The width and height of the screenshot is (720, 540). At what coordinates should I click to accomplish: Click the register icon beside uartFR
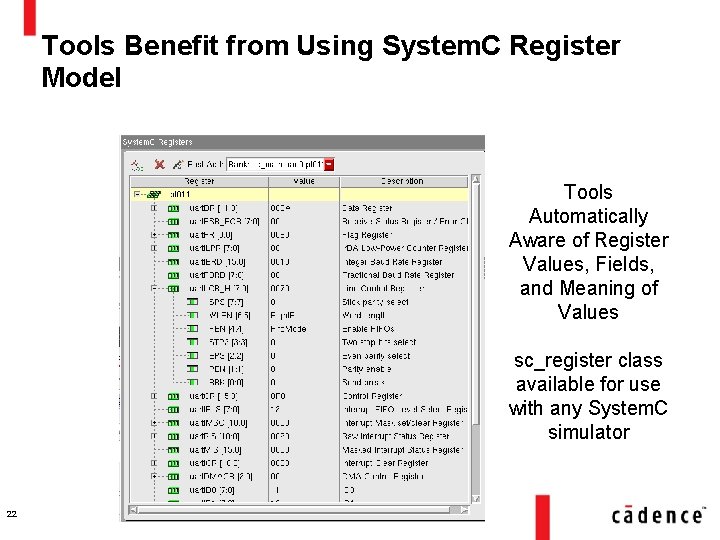[x=173, y=235]
